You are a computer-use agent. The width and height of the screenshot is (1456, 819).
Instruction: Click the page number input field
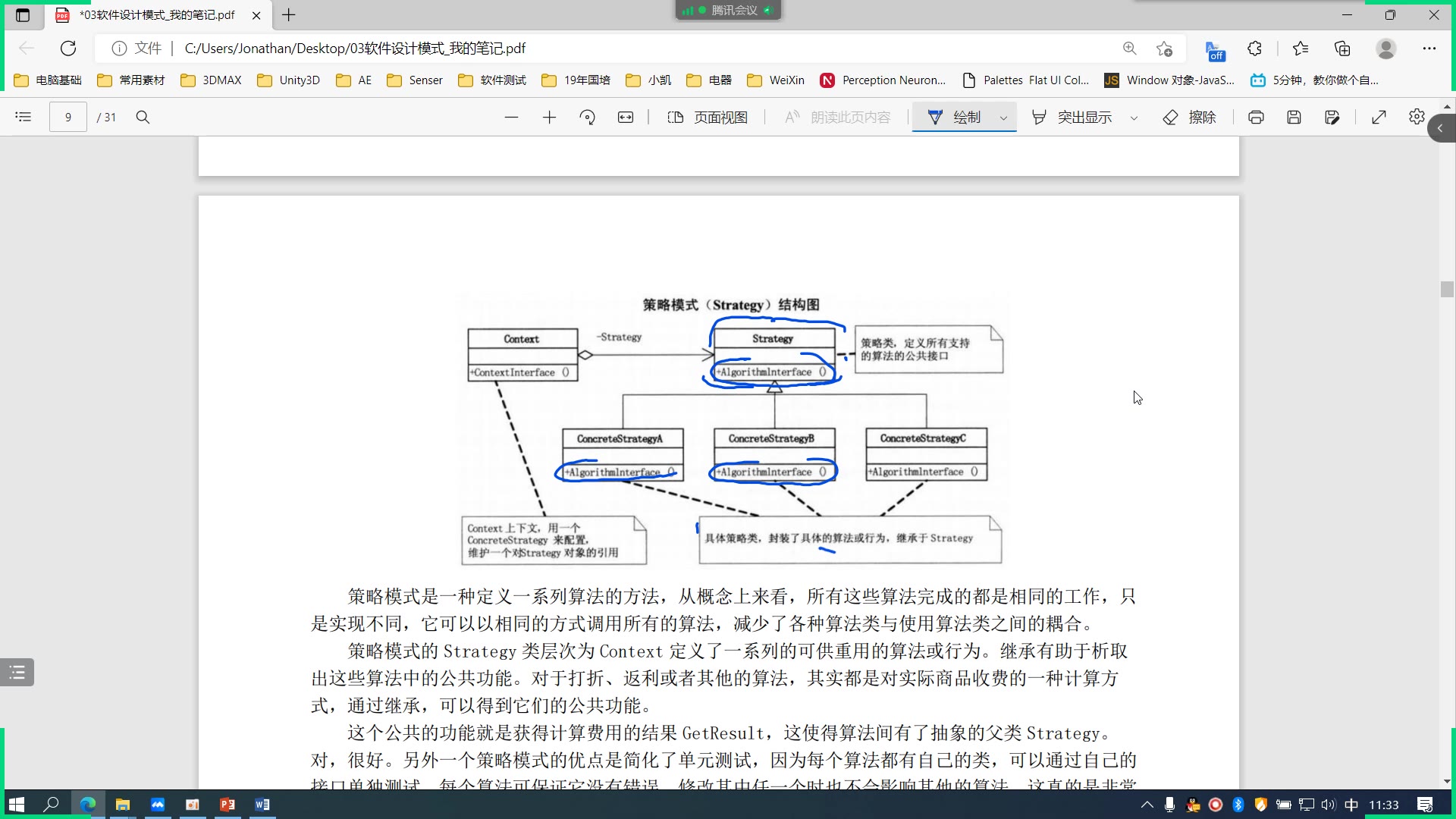[x=68, y=117]
